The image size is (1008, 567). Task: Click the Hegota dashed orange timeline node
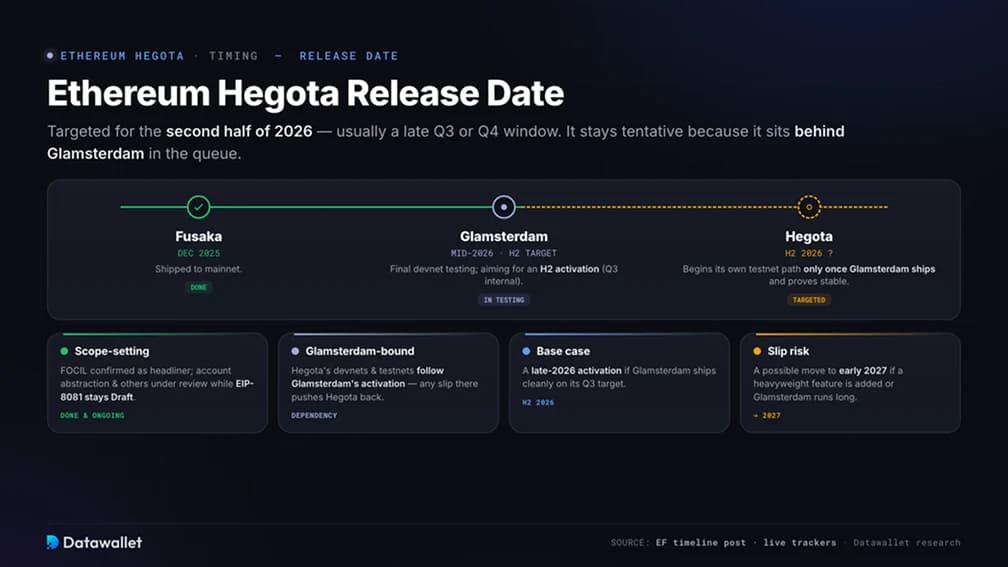point(809,207)
